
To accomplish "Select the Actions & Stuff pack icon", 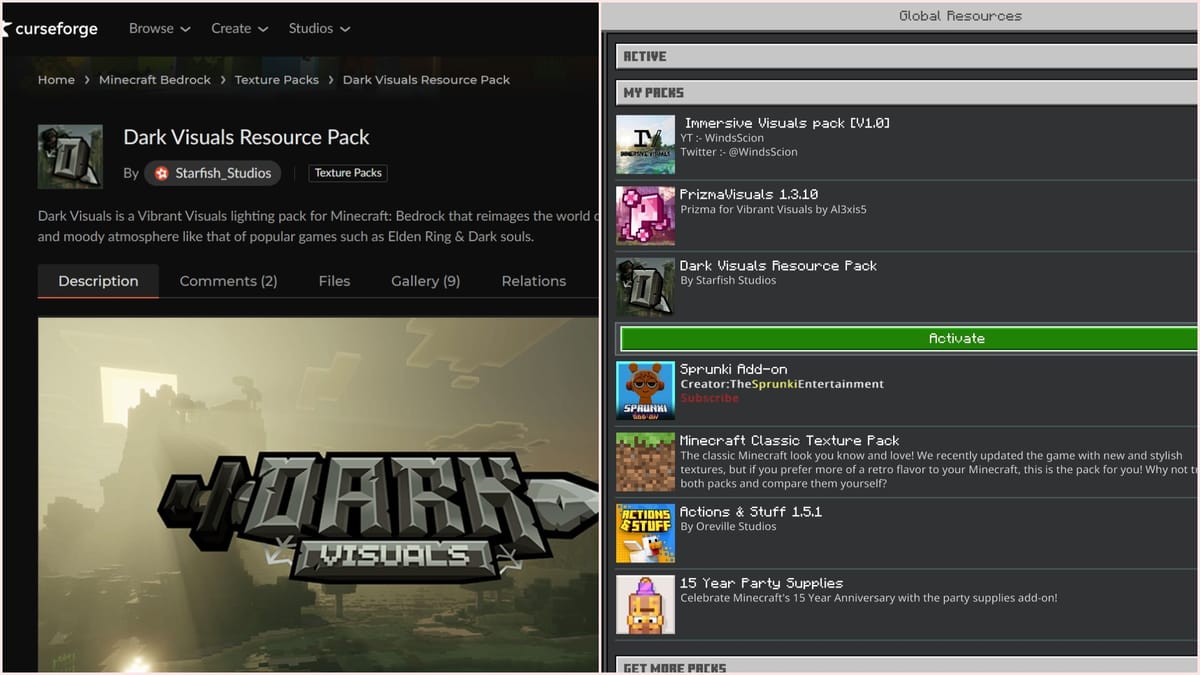I will 645,533.
